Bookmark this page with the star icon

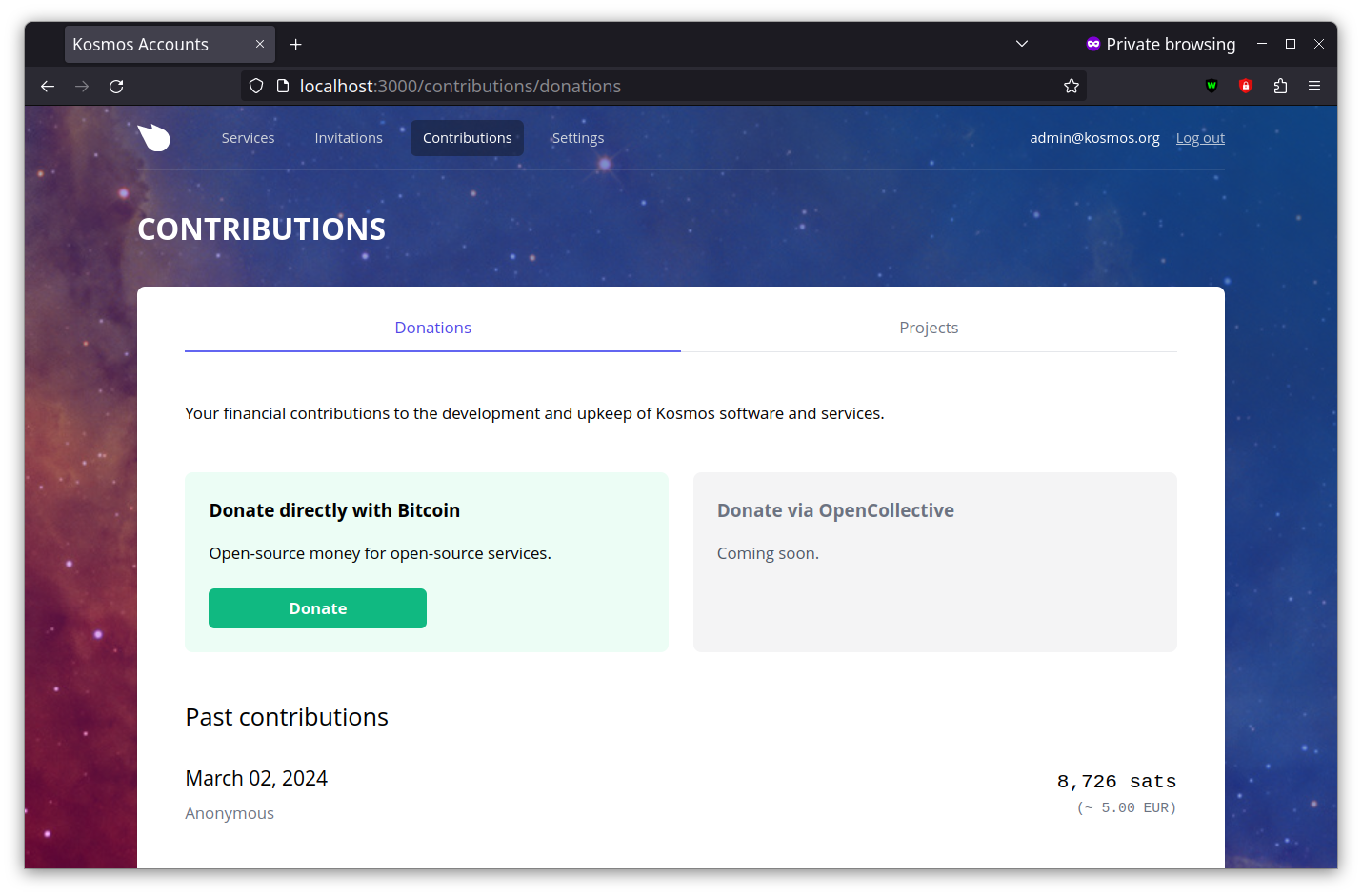1072,87
